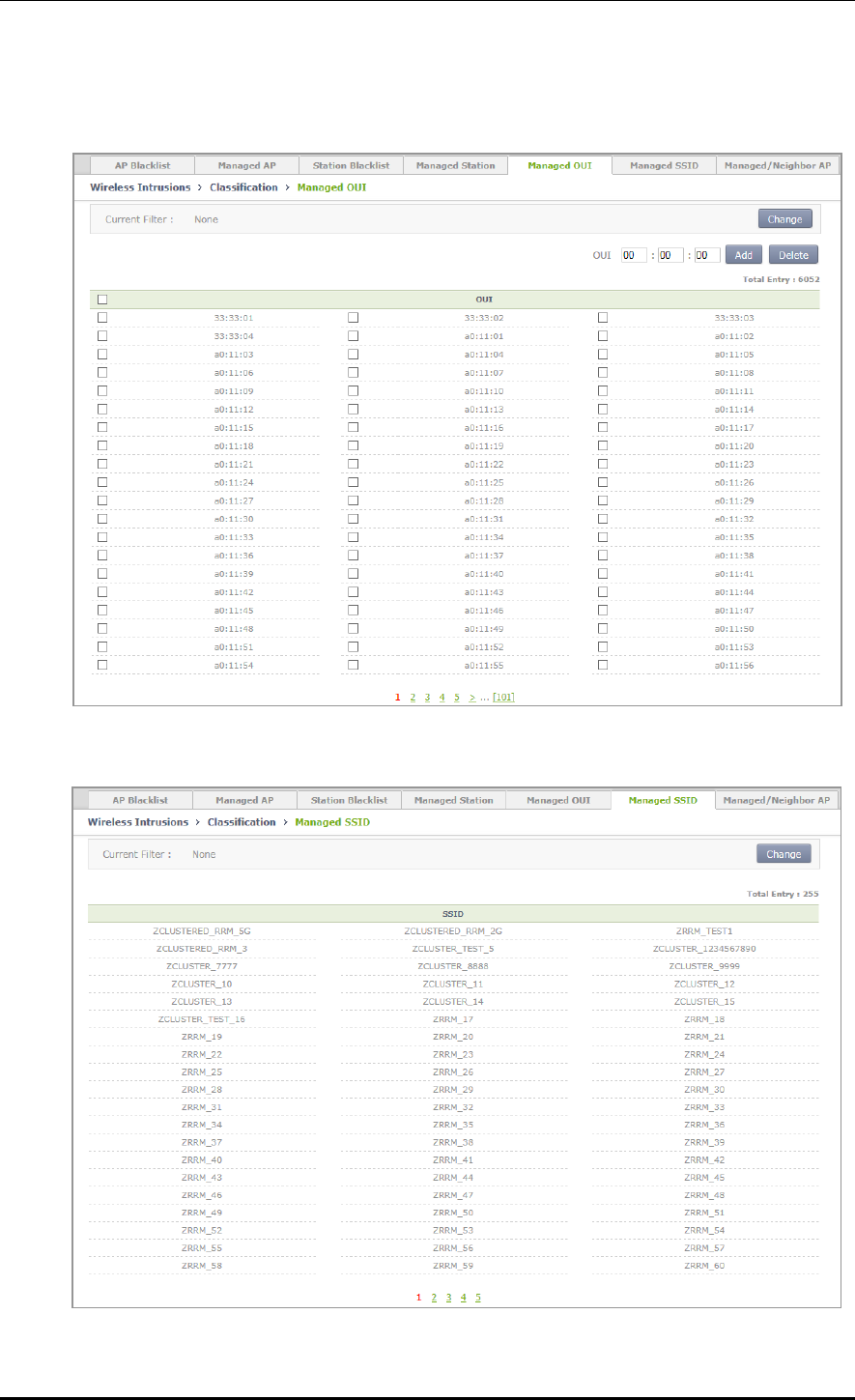Viewport: 855px width, 1400px height.
Task: Go to page 2 of OUI list
Action: click(413, 697)
